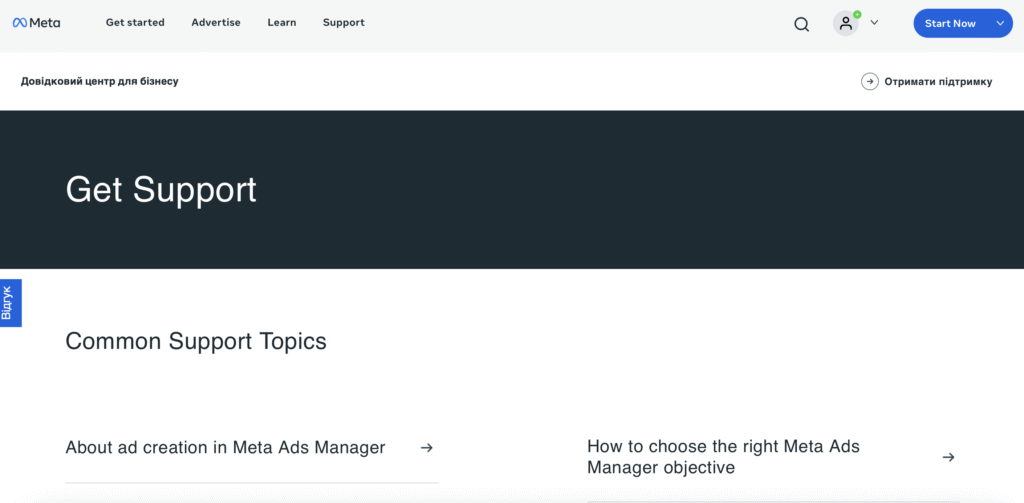Screen dimensions: 1024x503
Task: Click arrow next to About ad creation
Action: point(427,448)
